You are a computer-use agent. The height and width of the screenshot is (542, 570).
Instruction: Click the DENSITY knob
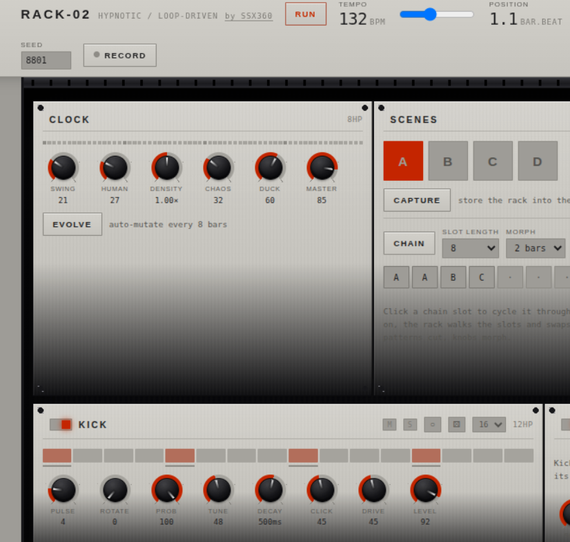167,168
